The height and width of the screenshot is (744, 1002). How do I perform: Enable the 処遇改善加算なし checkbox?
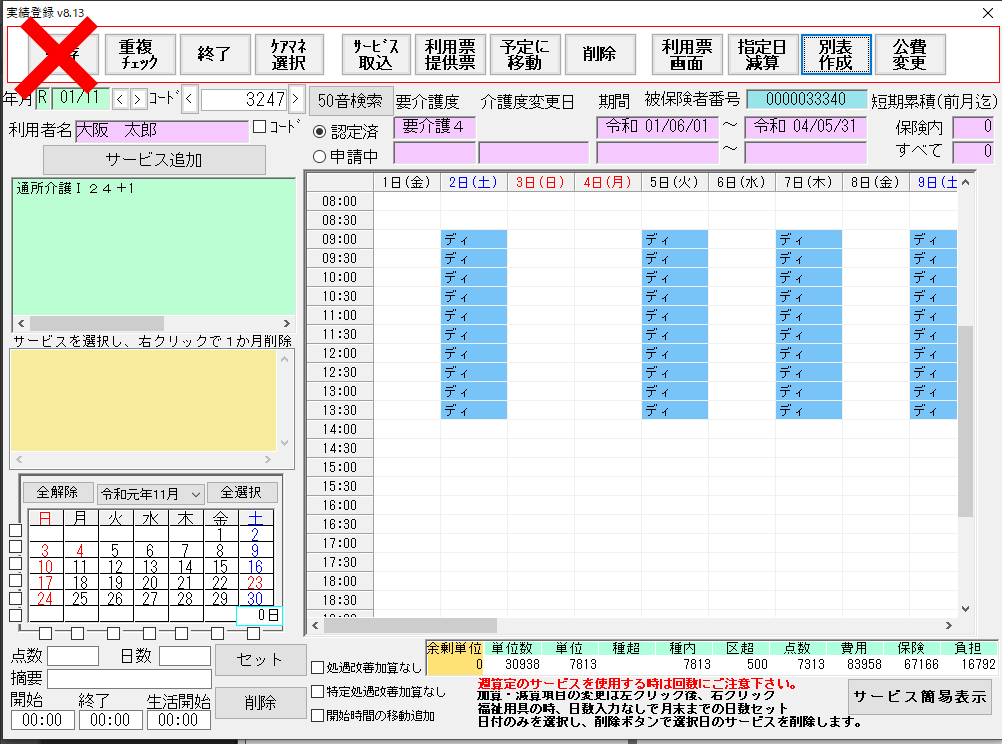click(x=318, y=668)
